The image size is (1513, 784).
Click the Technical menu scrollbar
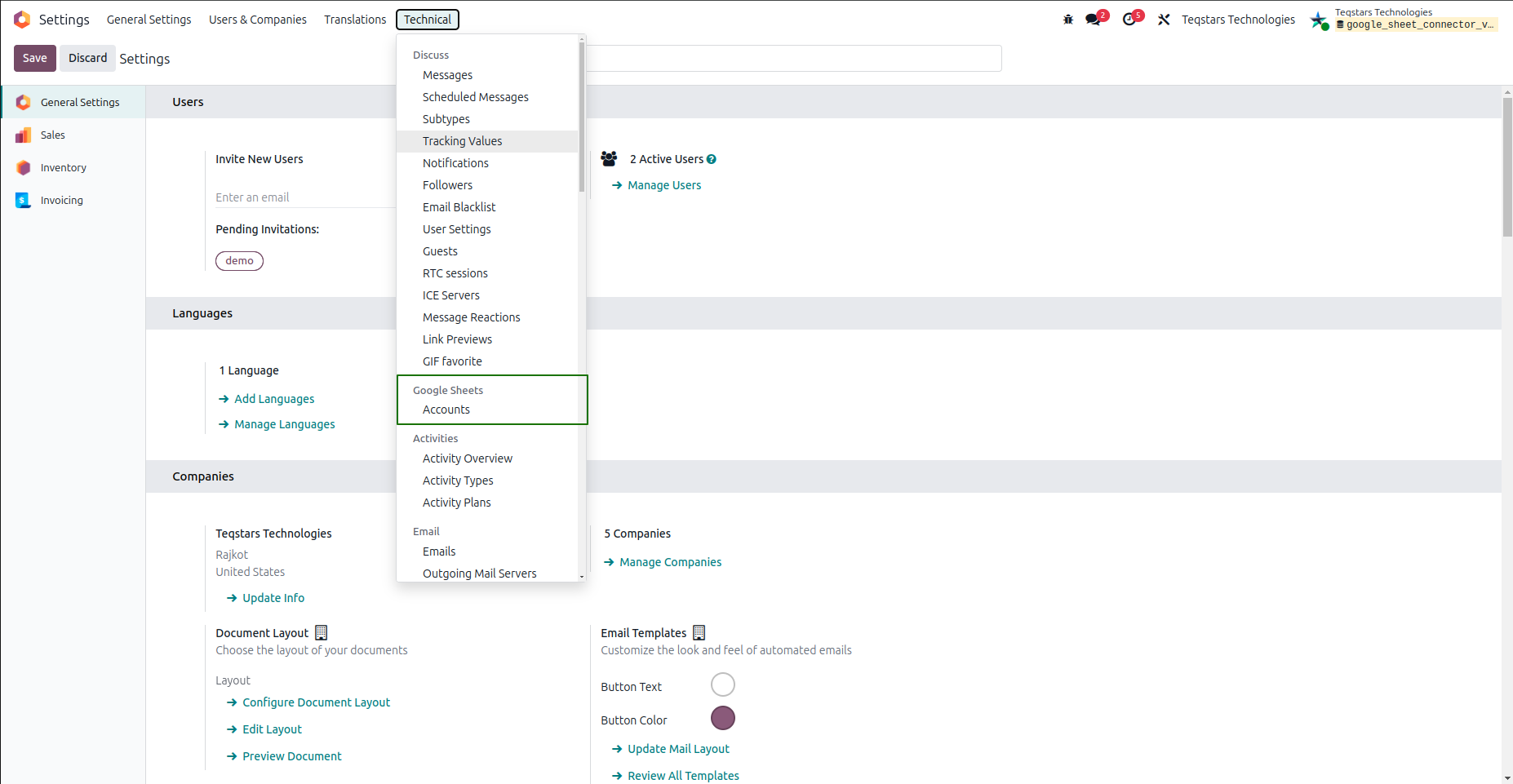pos(582,117)
